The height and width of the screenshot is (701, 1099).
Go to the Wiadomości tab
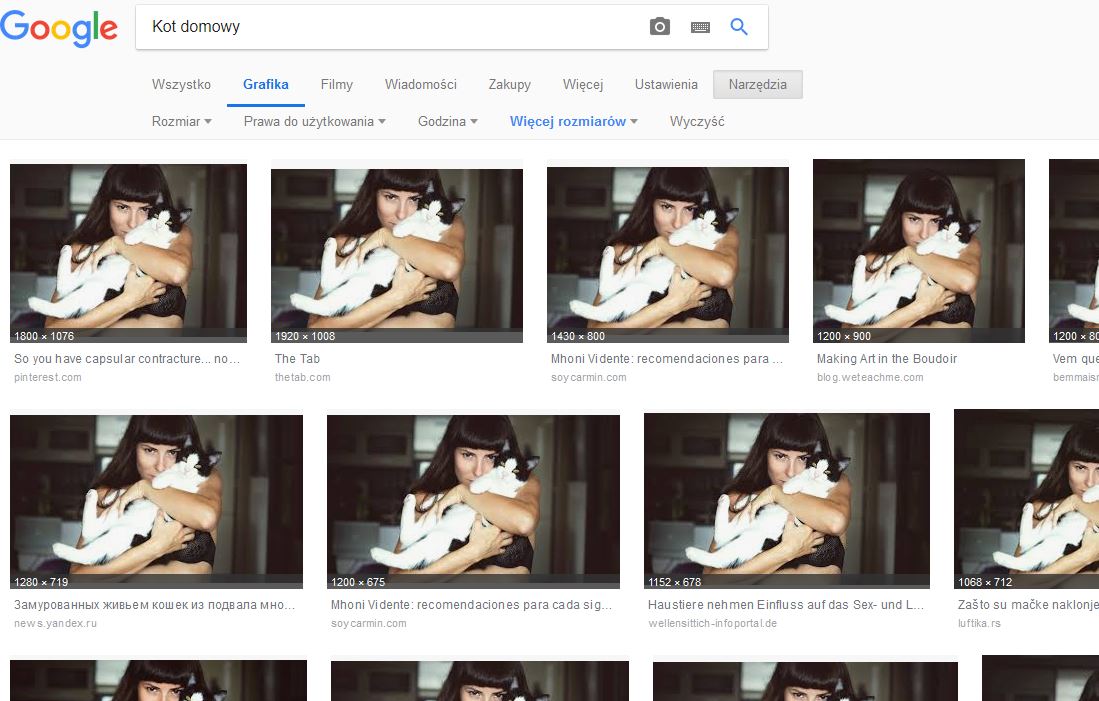click(x=421, y=84)
